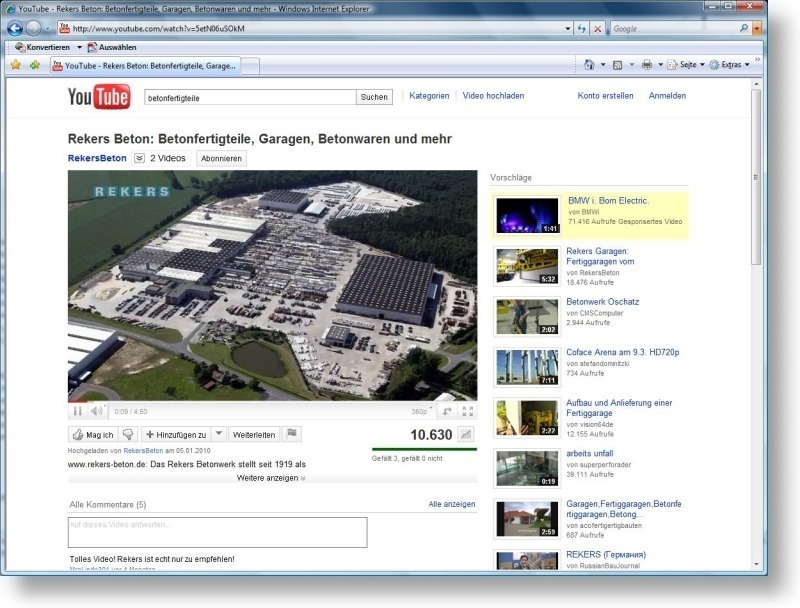Pause the Rekers video
Screen dimensions: 800x608
pos(78,411)
